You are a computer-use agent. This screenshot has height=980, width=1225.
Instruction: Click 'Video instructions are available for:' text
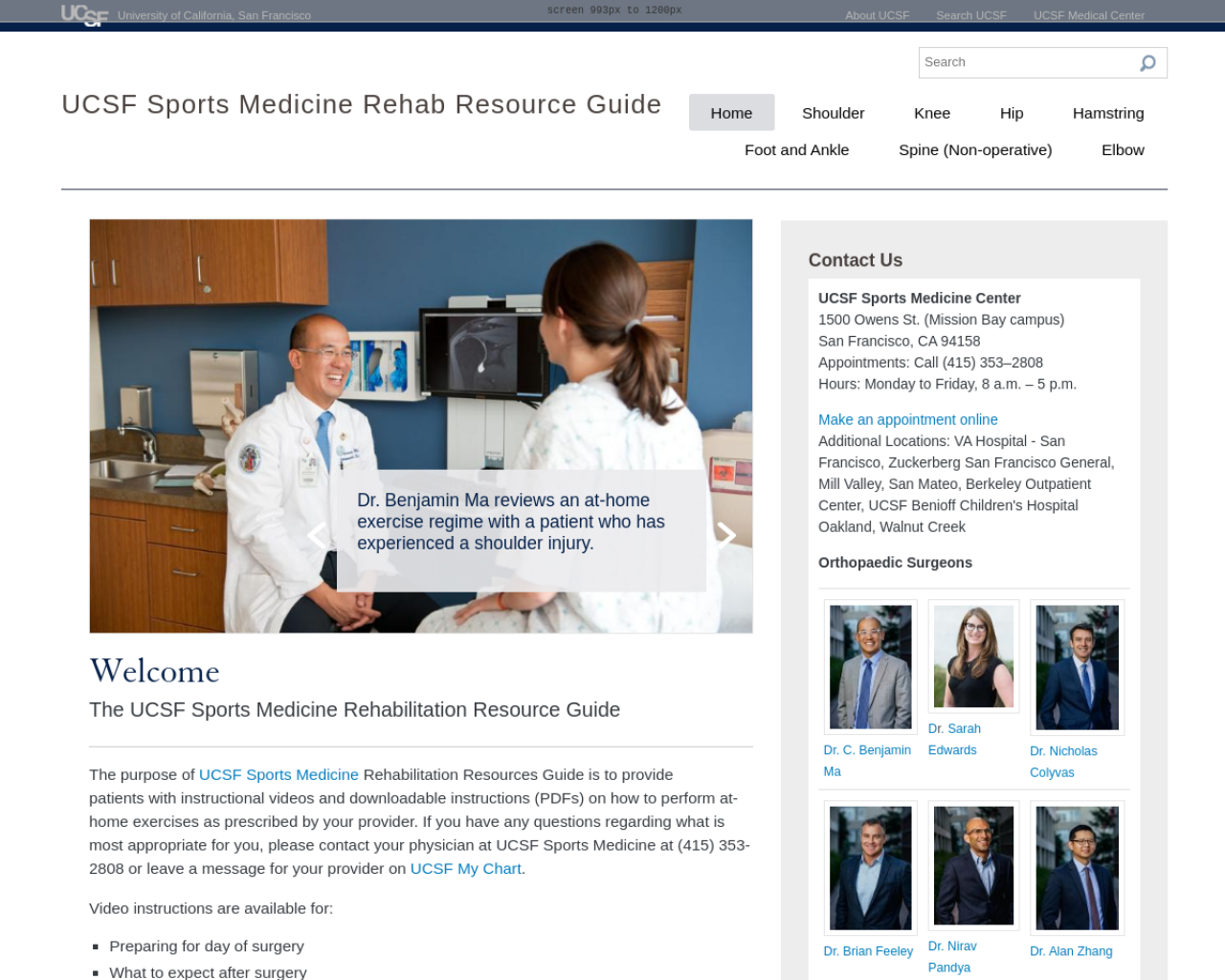click(211, 908)
